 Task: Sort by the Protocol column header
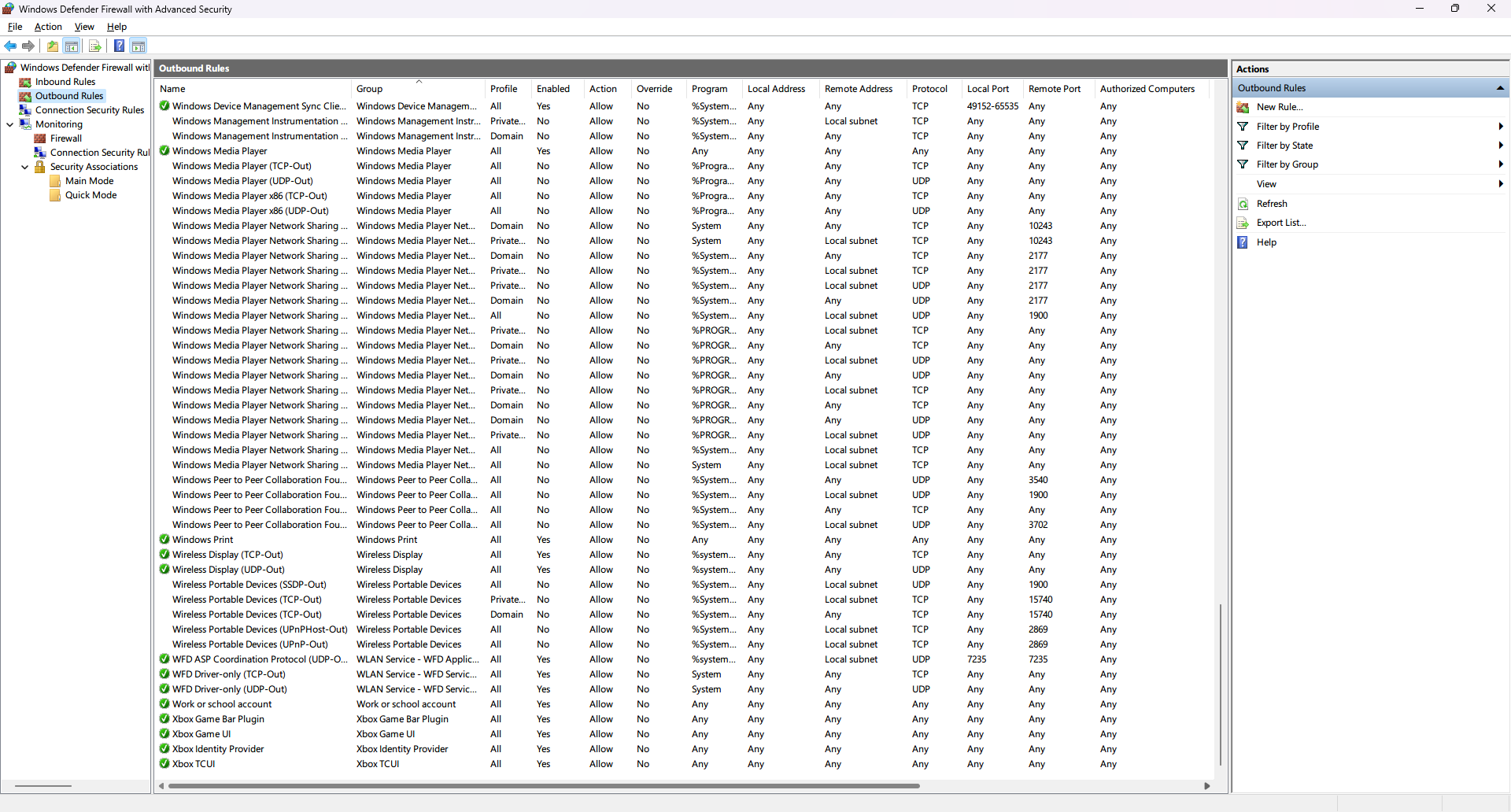(x=929, y=89)
